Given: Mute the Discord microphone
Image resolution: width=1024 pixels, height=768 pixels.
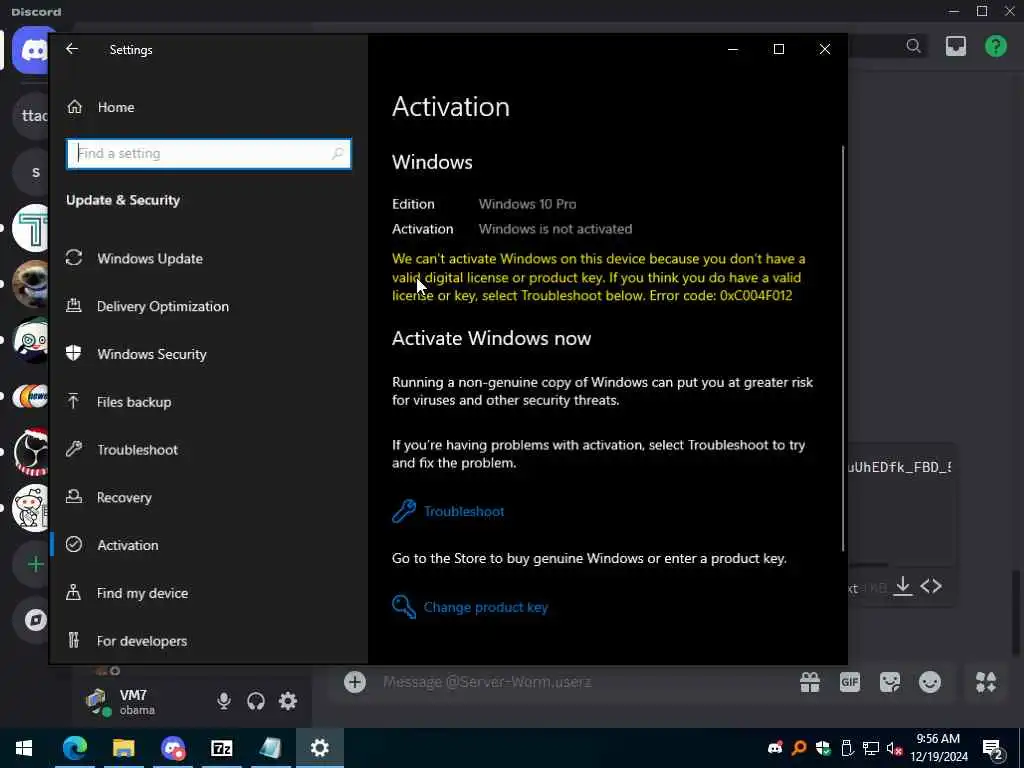Looking at the screenshot, I should pos(224,701).
